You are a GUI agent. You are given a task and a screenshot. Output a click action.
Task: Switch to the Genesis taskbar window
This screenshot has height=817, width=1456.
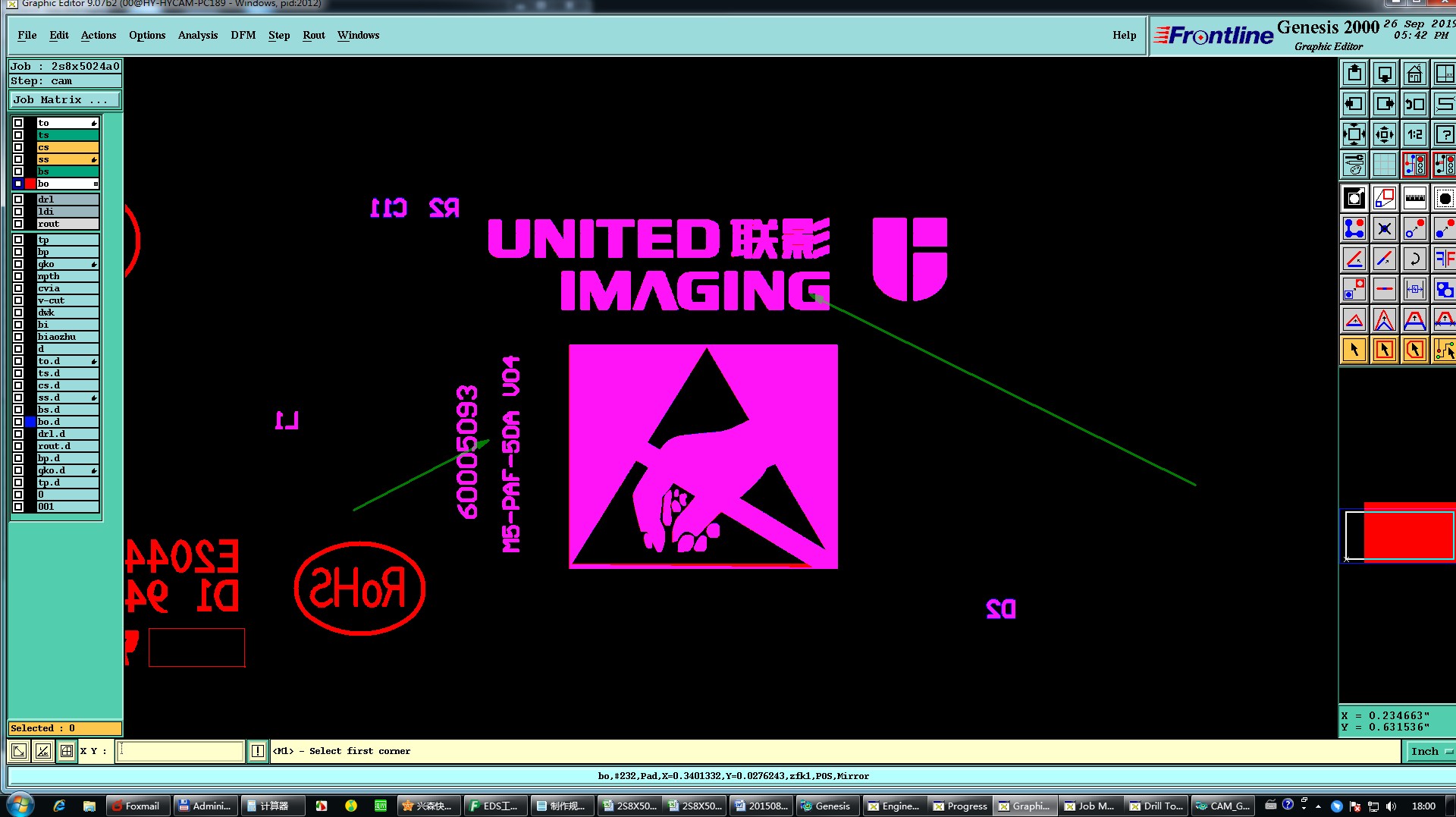827,806
